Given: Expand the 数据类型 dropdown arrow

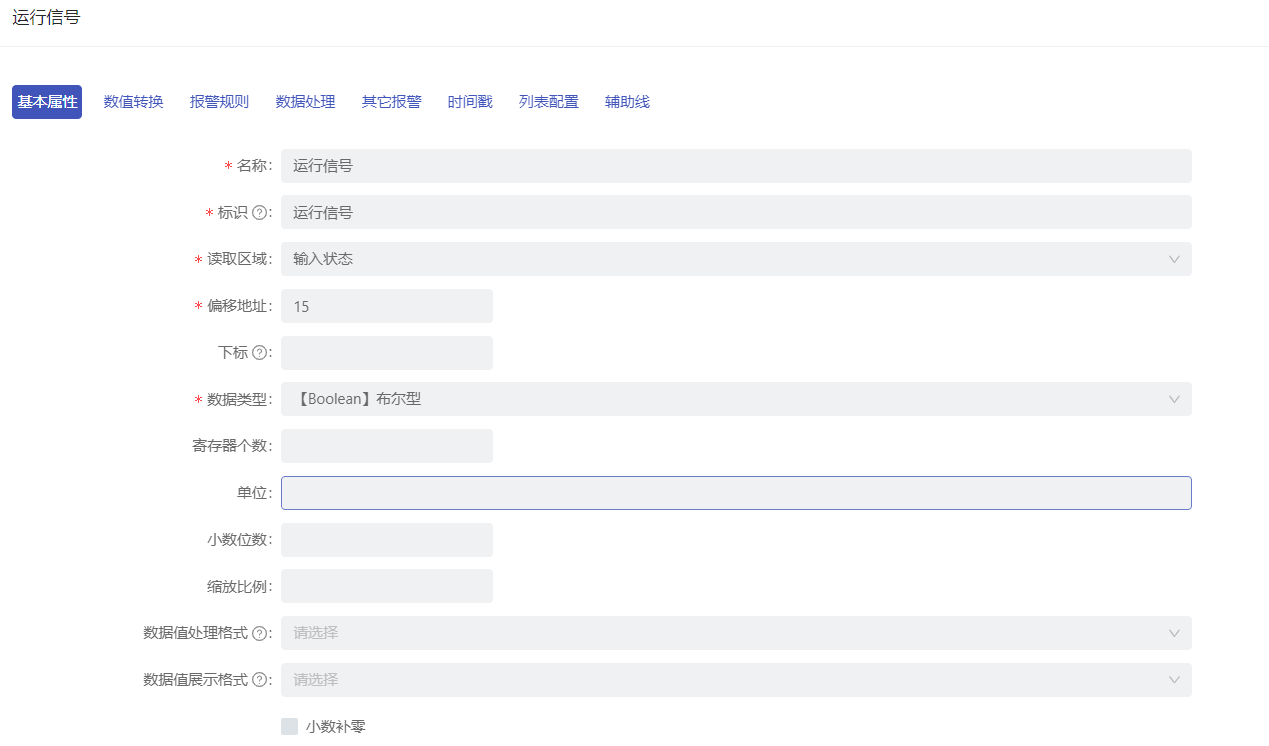Looking at the screenshot, I should (1174, 399).
